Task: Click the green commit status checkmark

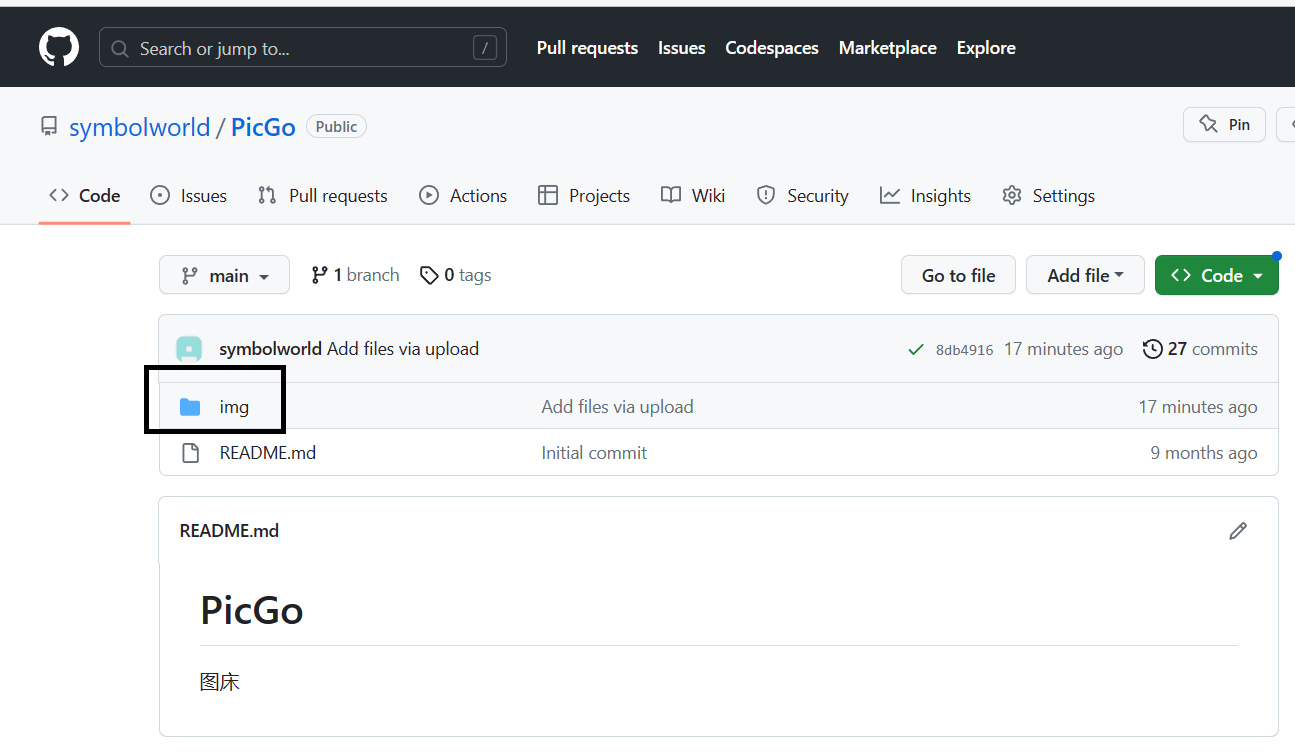Action: (915, 349)
